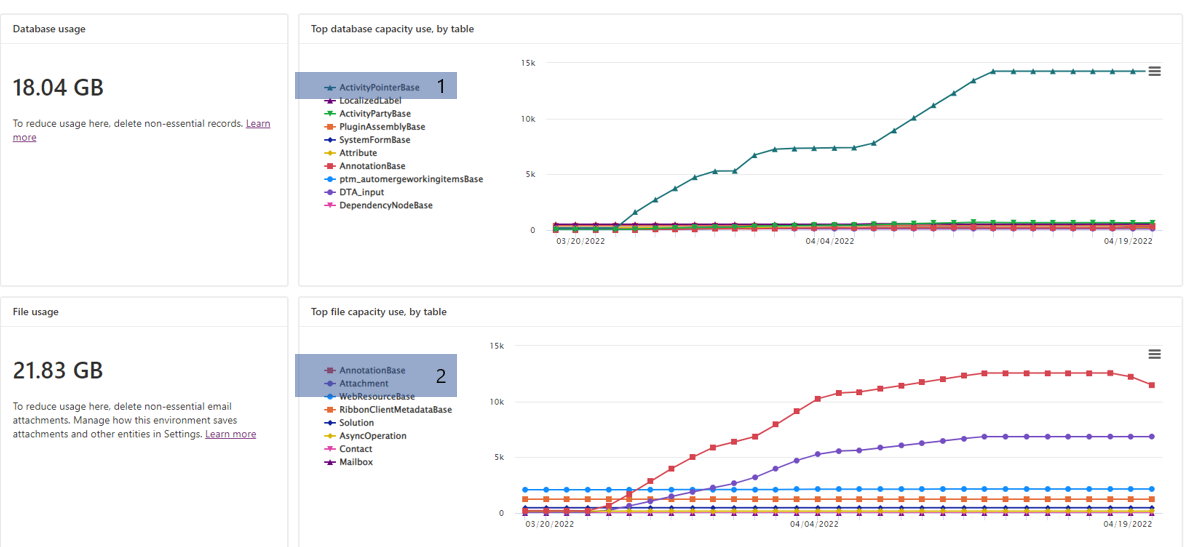Toggle ptm_automergeworkingitemsBase legend entry

pyautogui.click(x=403, y=179)
